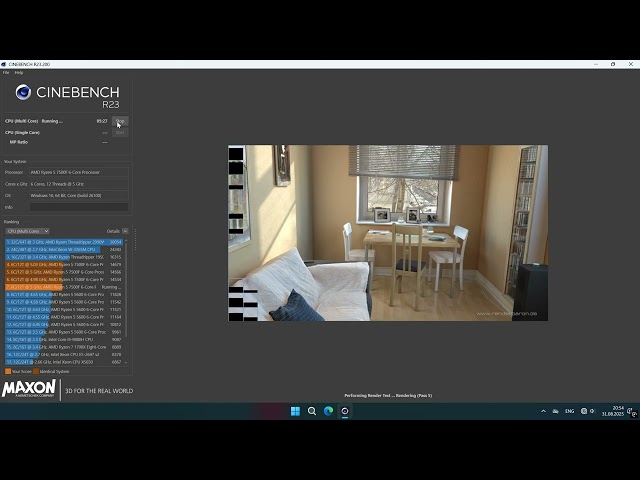This screenshot has width=640, height=480.
Task: Click the Info input field in Your System
Action: tap(79, 207)
